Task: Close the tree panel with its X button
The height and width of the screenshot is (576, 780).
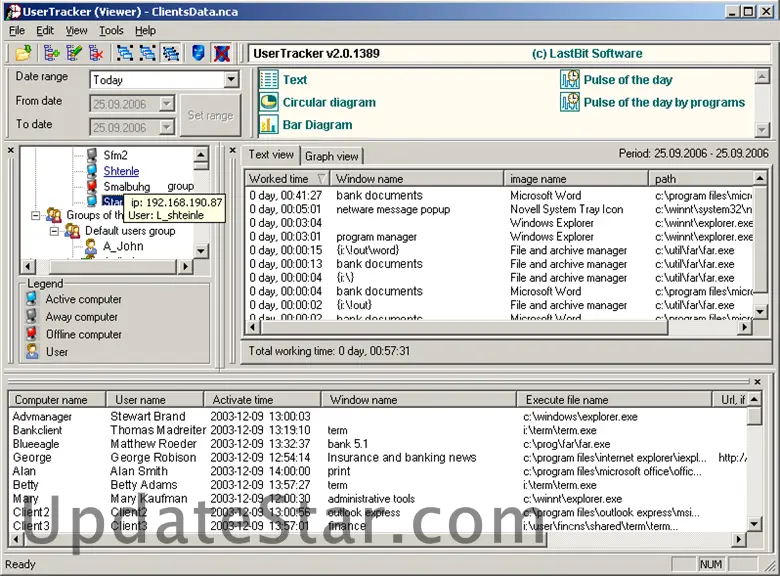Action: click(11, 150)
